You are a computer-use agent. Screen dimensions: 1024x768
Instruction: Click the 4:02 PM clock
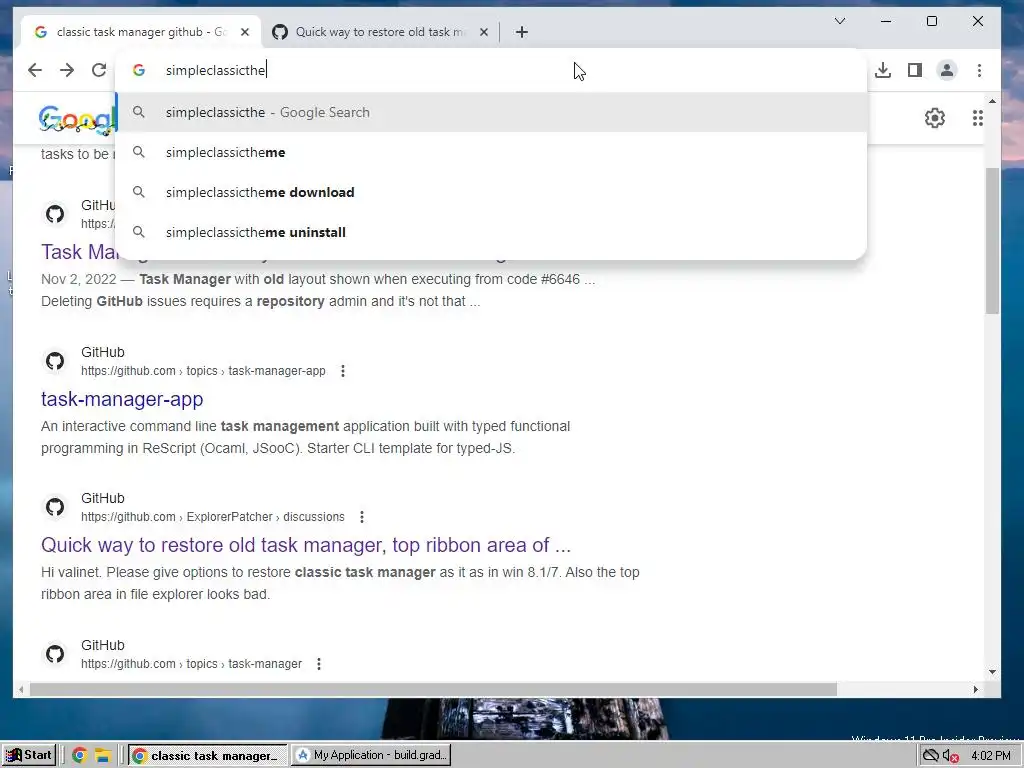pyautogui.click(x=991, y=756)
